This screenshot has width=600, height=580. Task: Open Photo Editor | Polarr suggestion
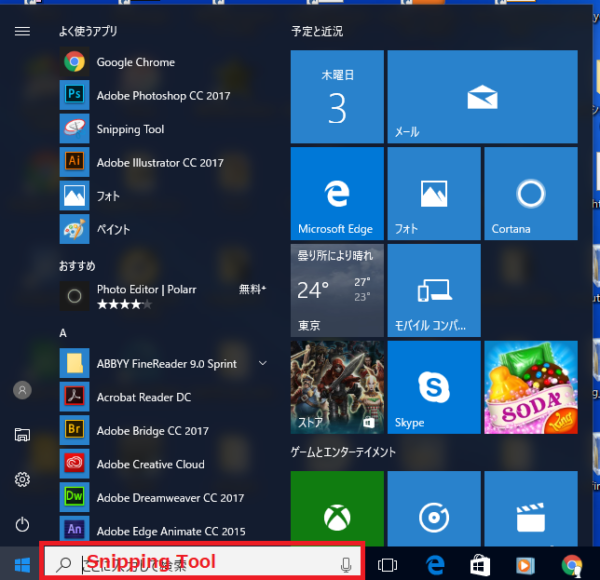[163, 296]
